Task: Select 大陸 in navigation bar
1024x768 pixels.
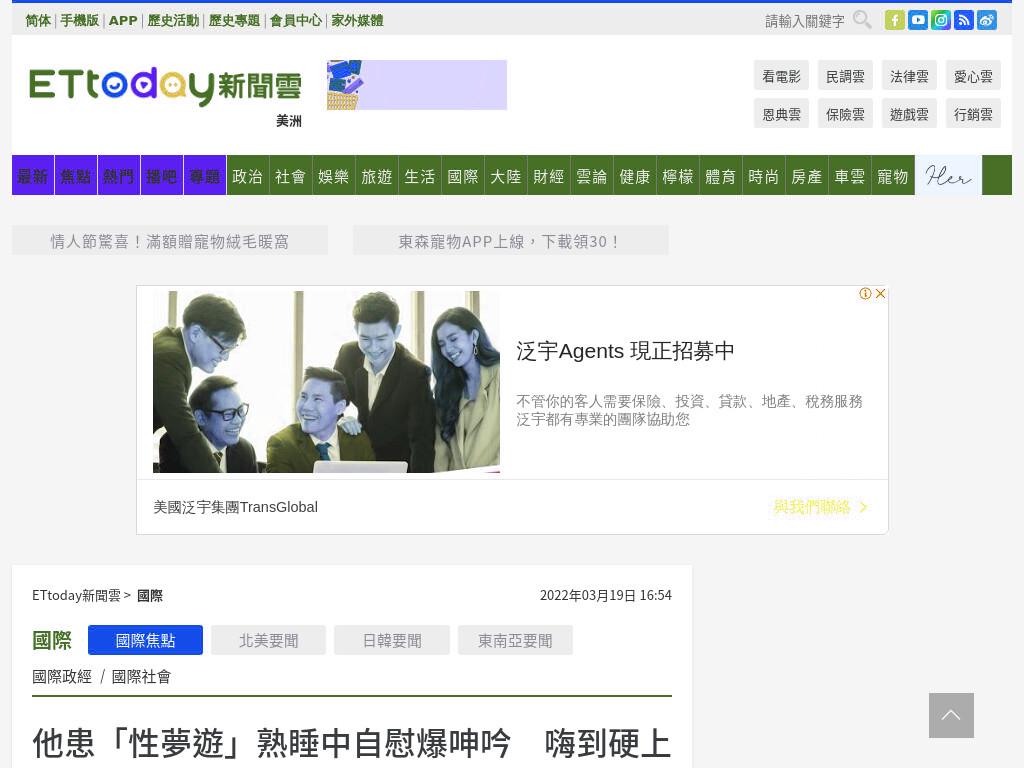Action: [506, 176]
